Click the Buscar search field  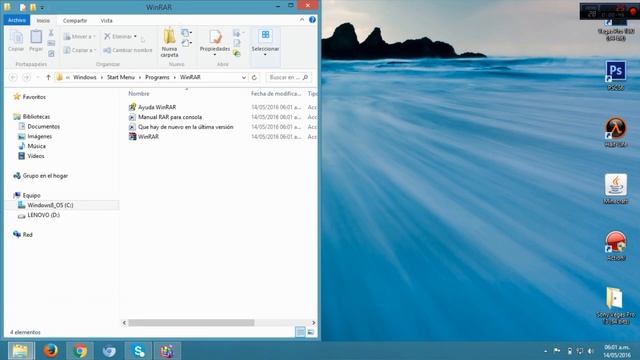point(289,77)
